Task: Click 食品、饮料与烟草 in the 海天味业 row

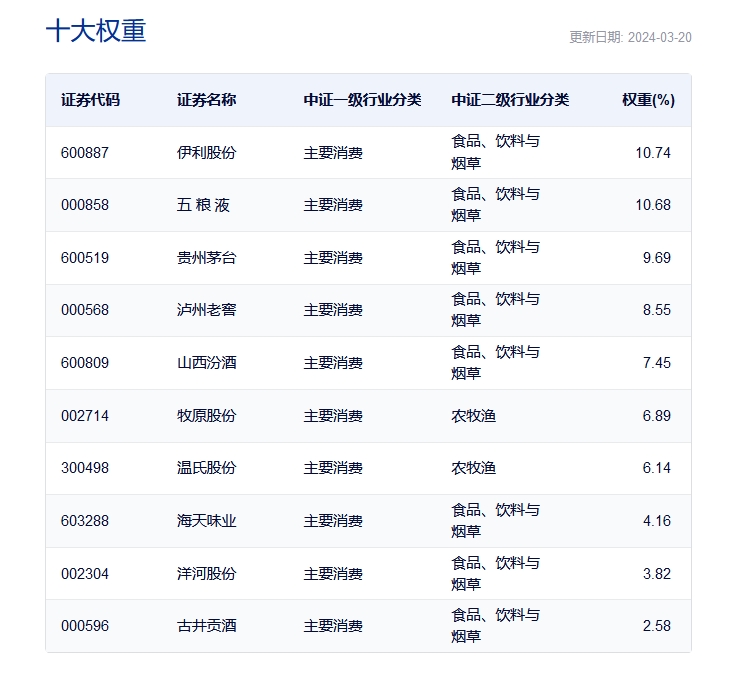Action: point(495,520)
